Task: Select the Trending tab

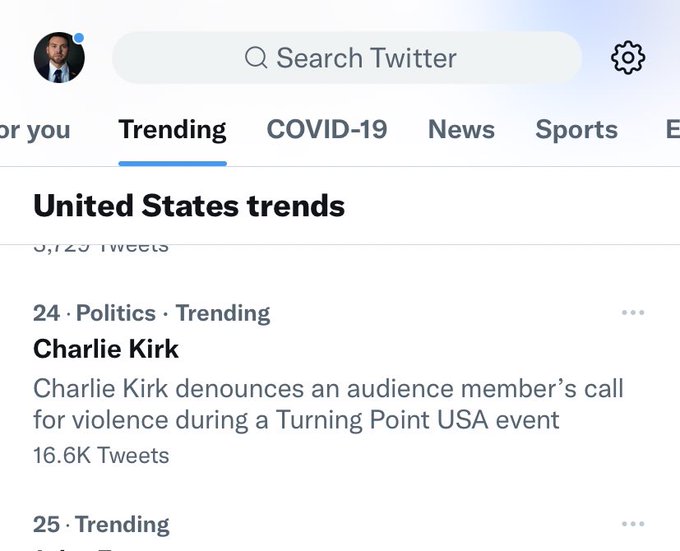Action: coord(172,130)
